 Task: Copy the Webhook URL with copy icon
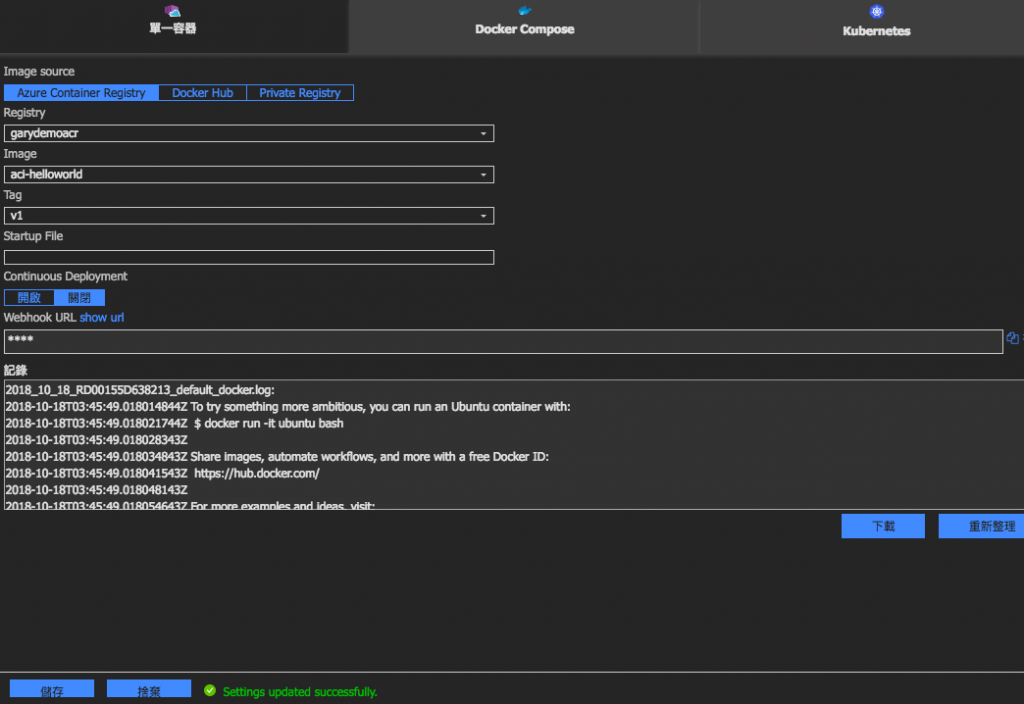(1012, 338)
